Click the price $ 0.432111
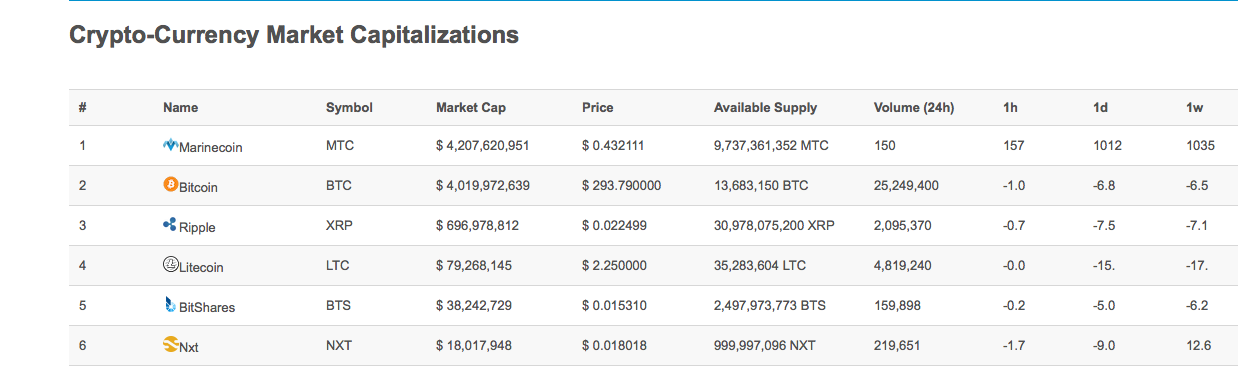 click(613, 145)
